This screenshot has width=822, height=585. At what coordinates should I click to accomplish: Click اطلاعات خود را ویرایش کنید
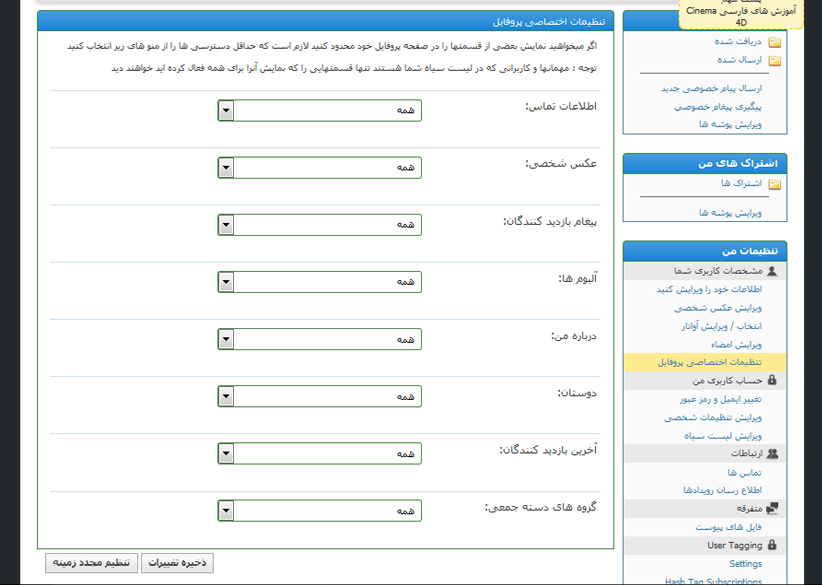[x=709, y=289]
